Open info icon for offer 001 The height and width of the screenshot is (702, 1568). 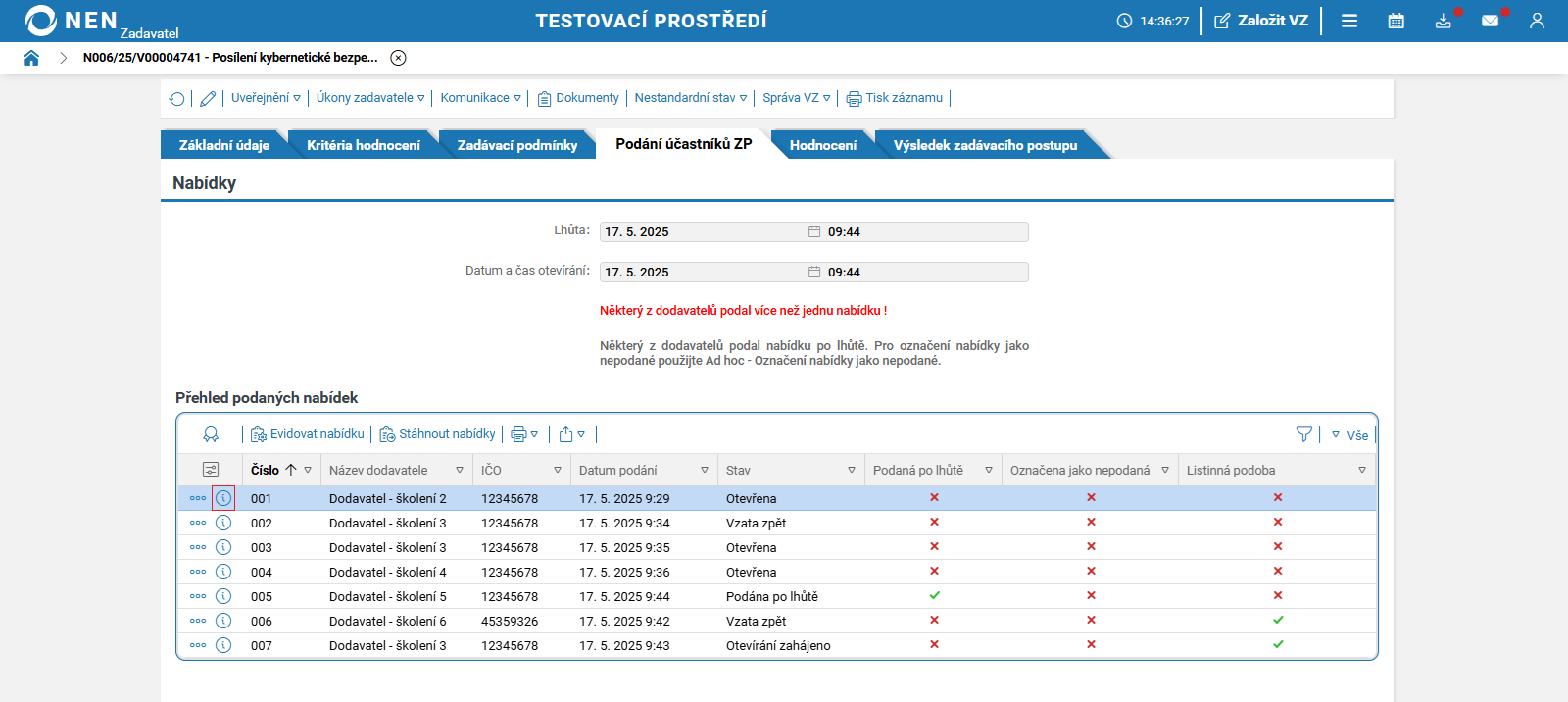point(223,498)
